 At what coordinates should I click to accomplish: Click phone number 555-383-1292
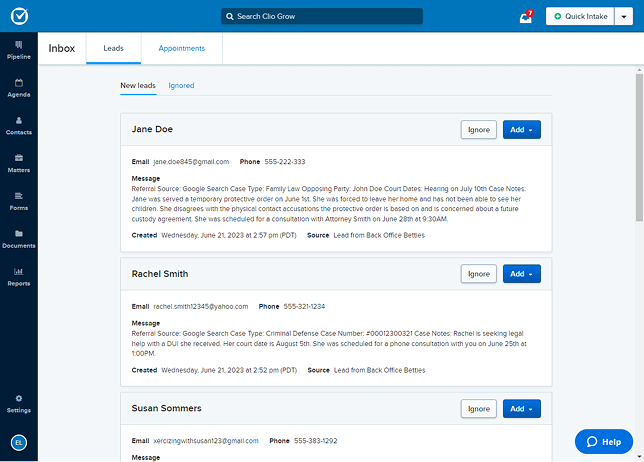pos(315,441)
